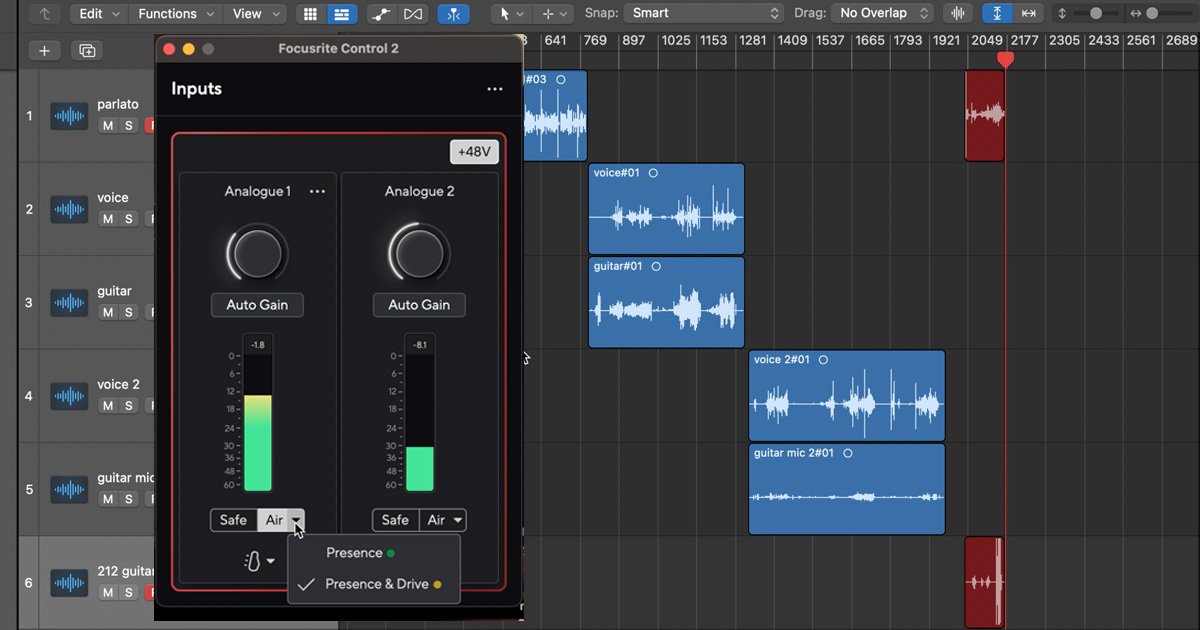Viewport: 1200px width, 630px height.
Task: Click the ruler at position 1025
Action: [676, 41]
